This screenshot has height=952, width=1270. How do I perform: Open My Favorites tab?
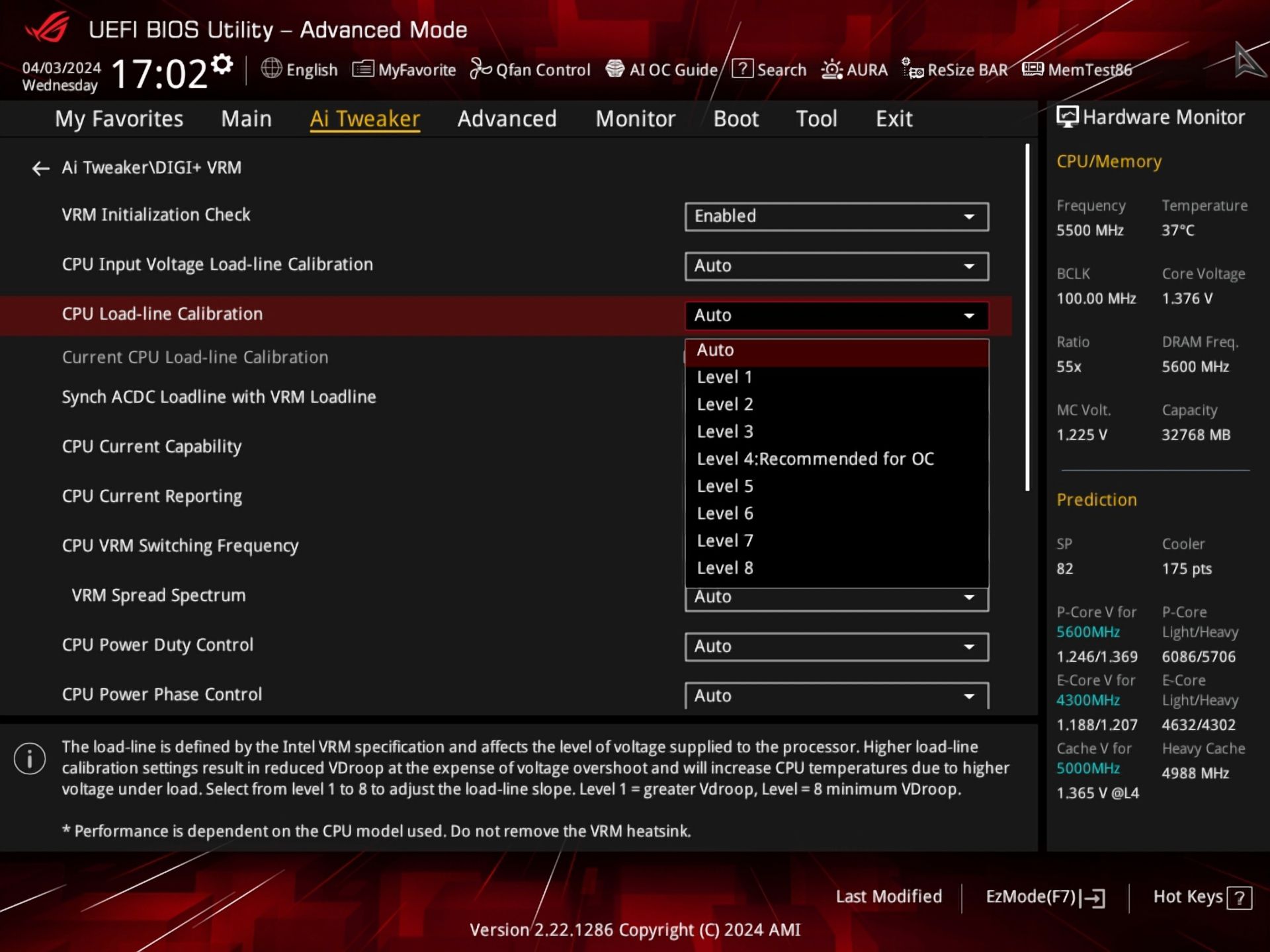(119, 119)
